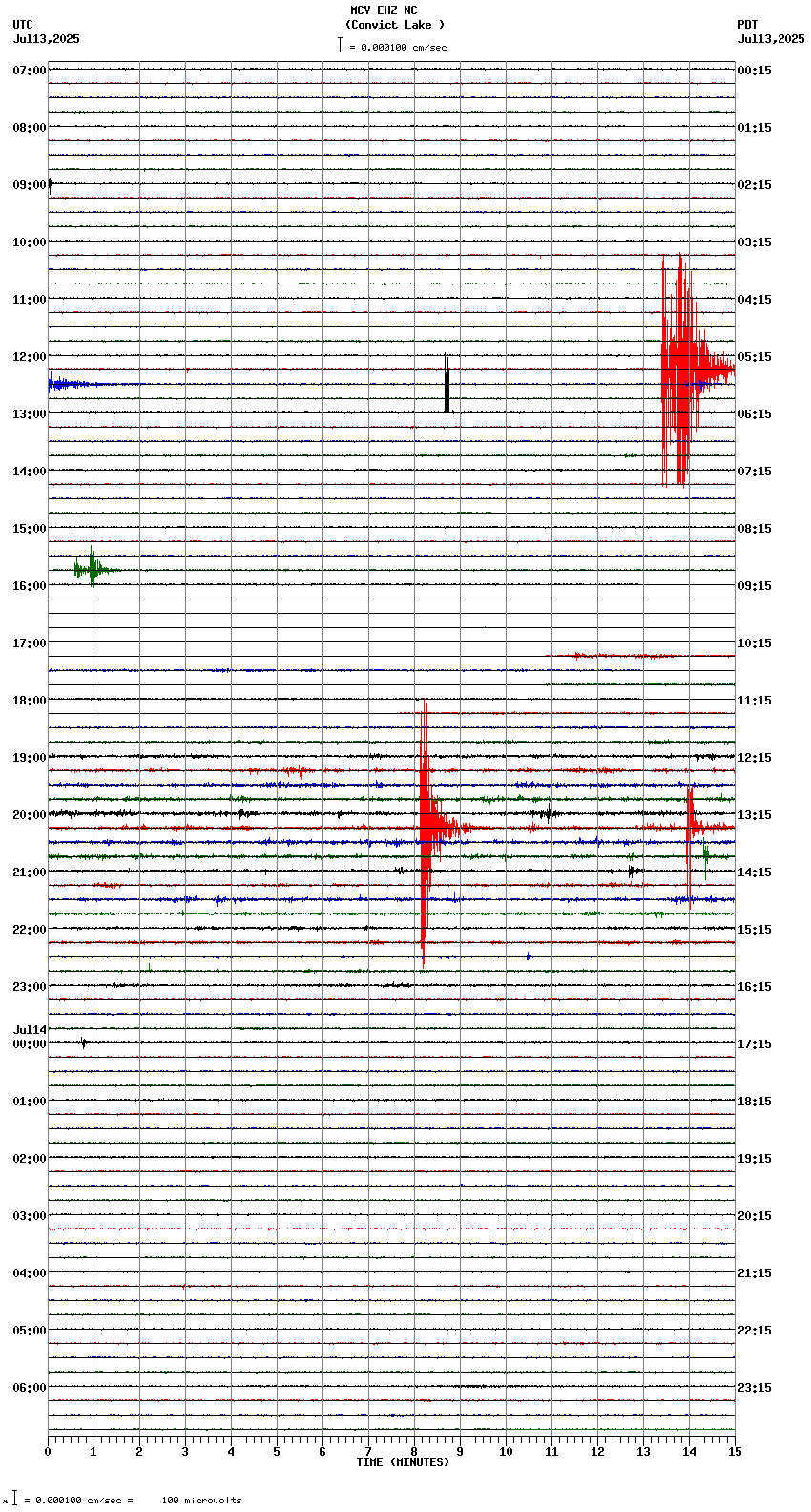
Task: Click the 17:00 UTC time label
Action: [30, 643]
